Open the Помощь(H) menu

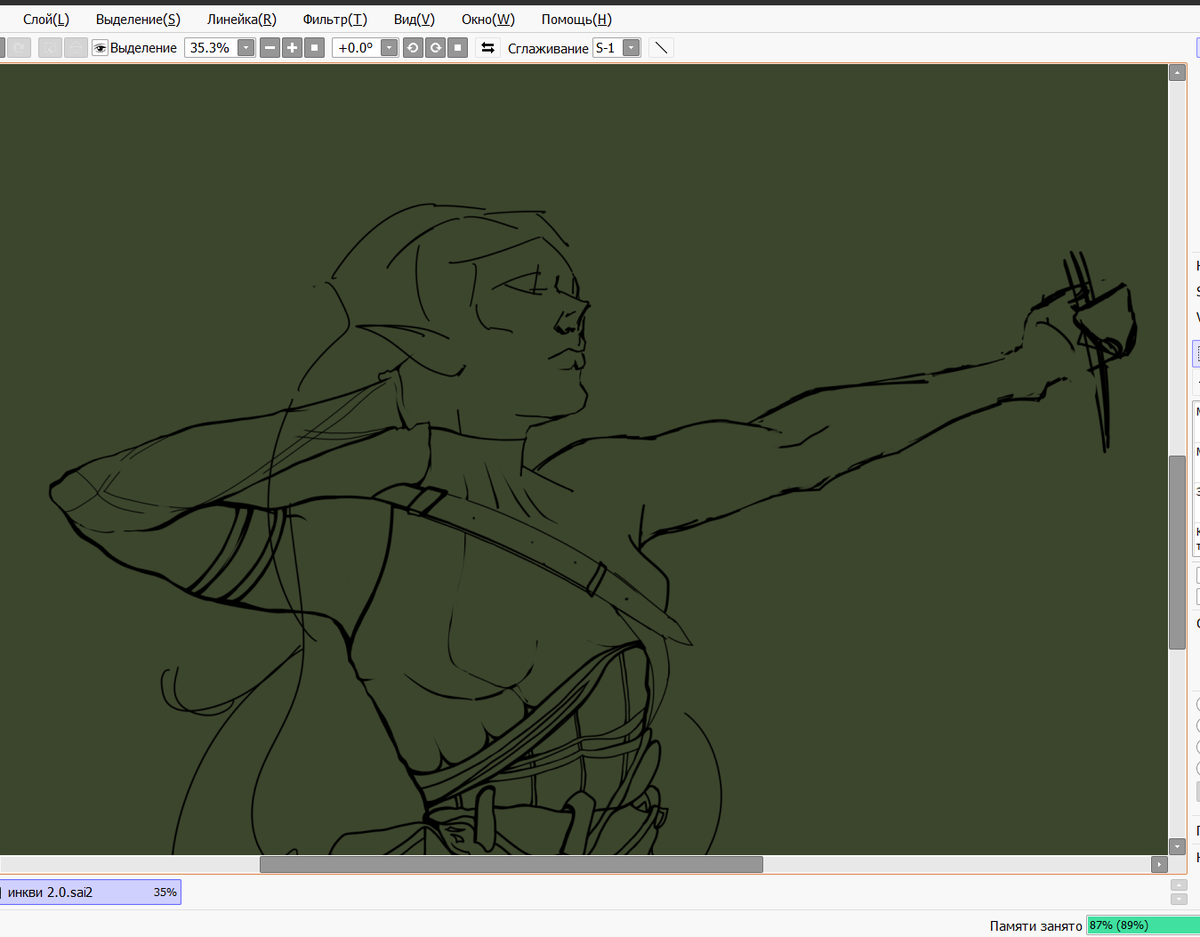576,19
